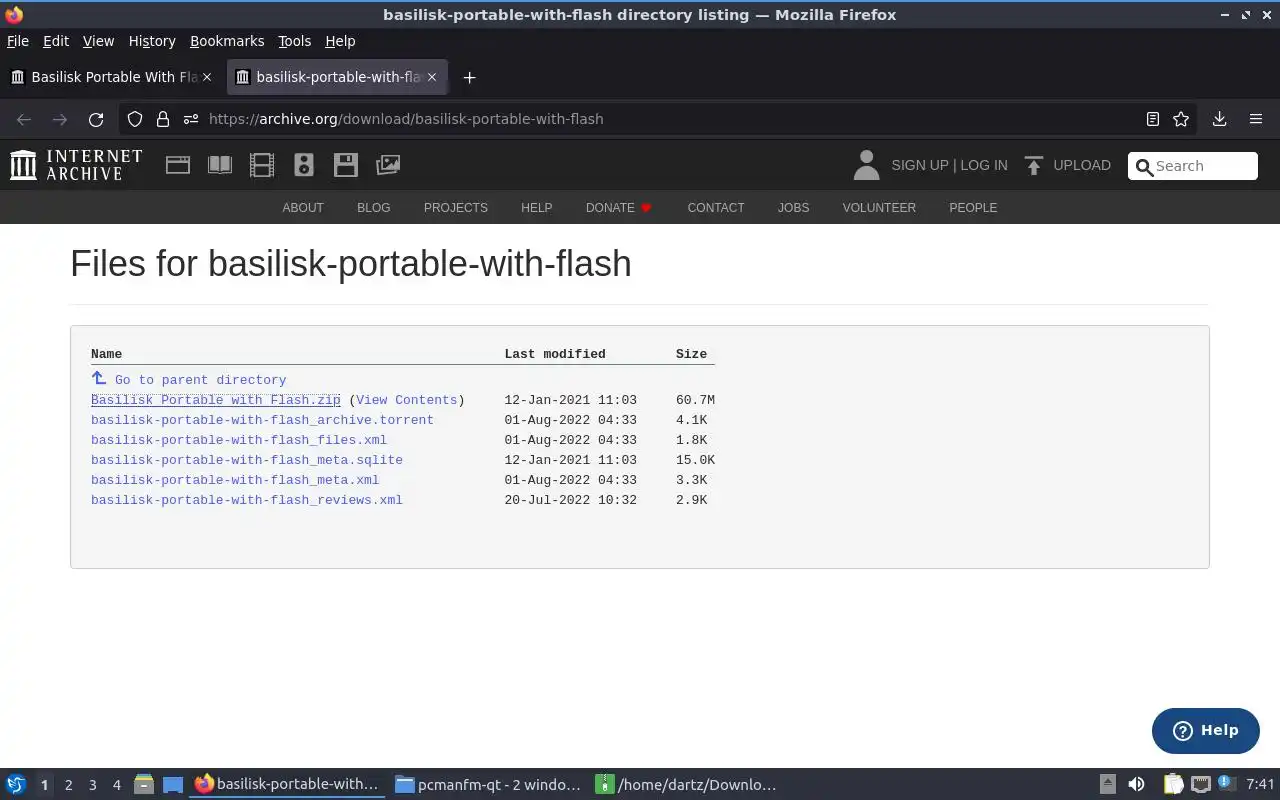Bookmark this page with the star
The image size is (1280, 800).
(x=1181, y=119)
